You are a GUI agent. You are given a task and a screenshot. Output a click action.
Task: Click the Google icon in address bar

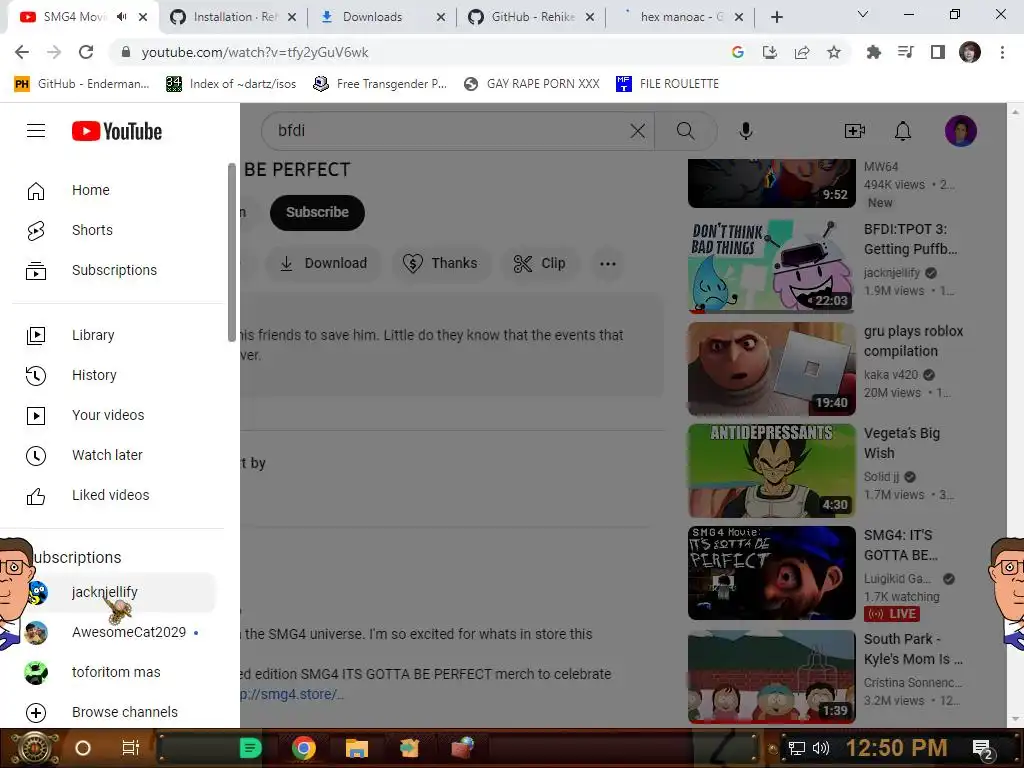tap(737, 52)
